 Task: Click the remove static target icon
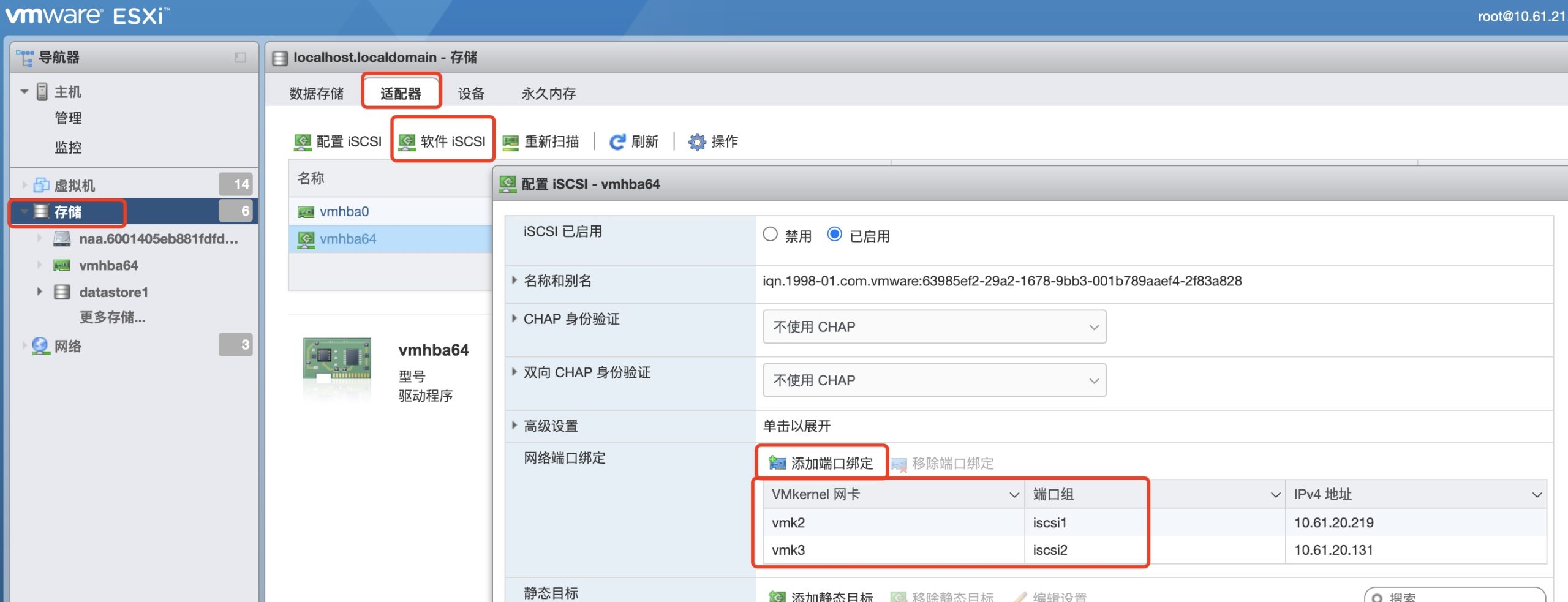click(899, 596)
